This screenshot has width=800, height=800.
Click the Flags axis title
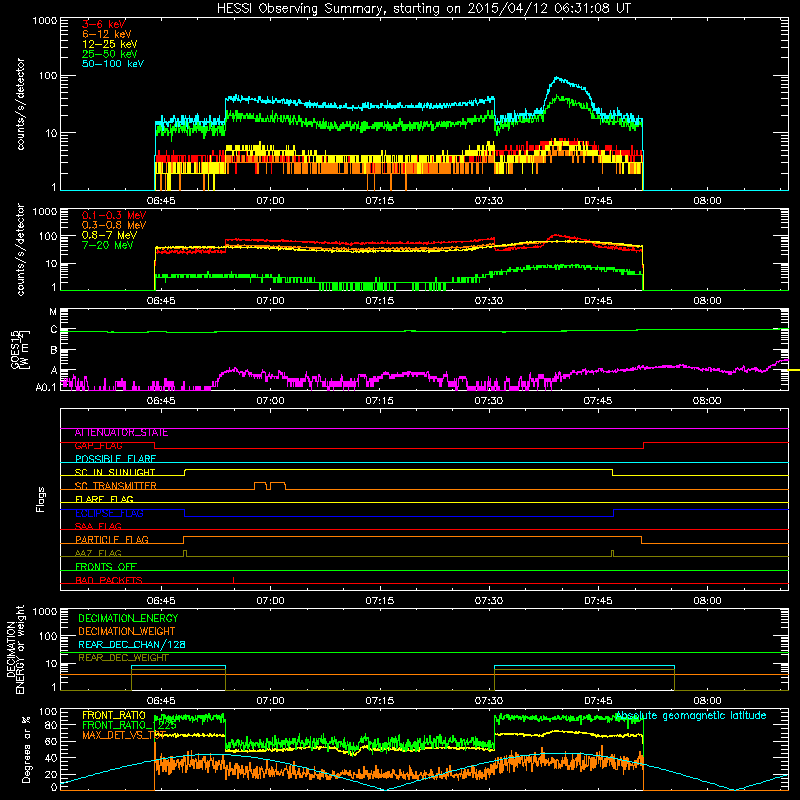[x=41, y=499]
